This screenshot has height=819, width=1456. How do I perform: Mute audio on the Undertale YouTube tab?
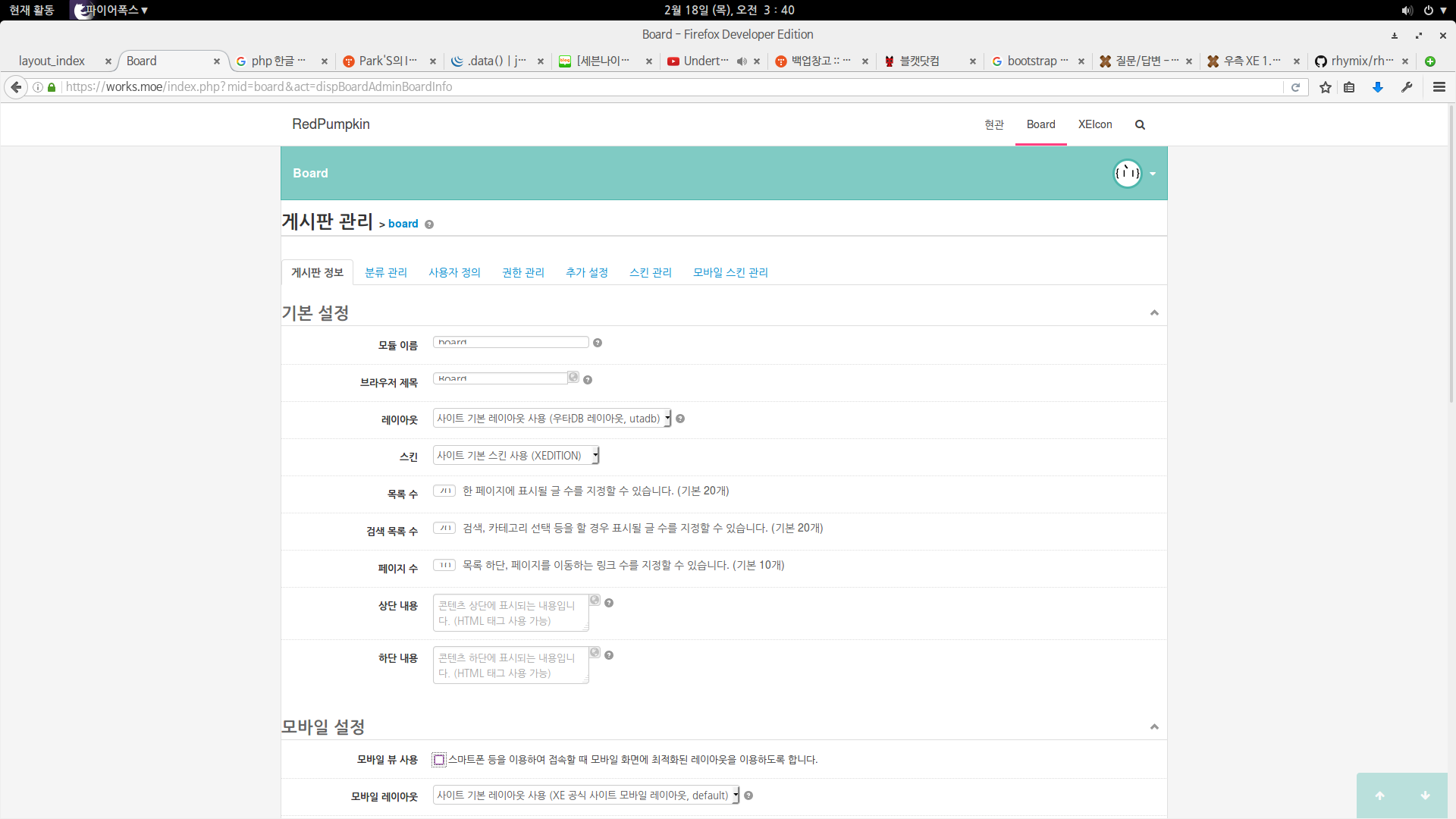tap(741, 61)
